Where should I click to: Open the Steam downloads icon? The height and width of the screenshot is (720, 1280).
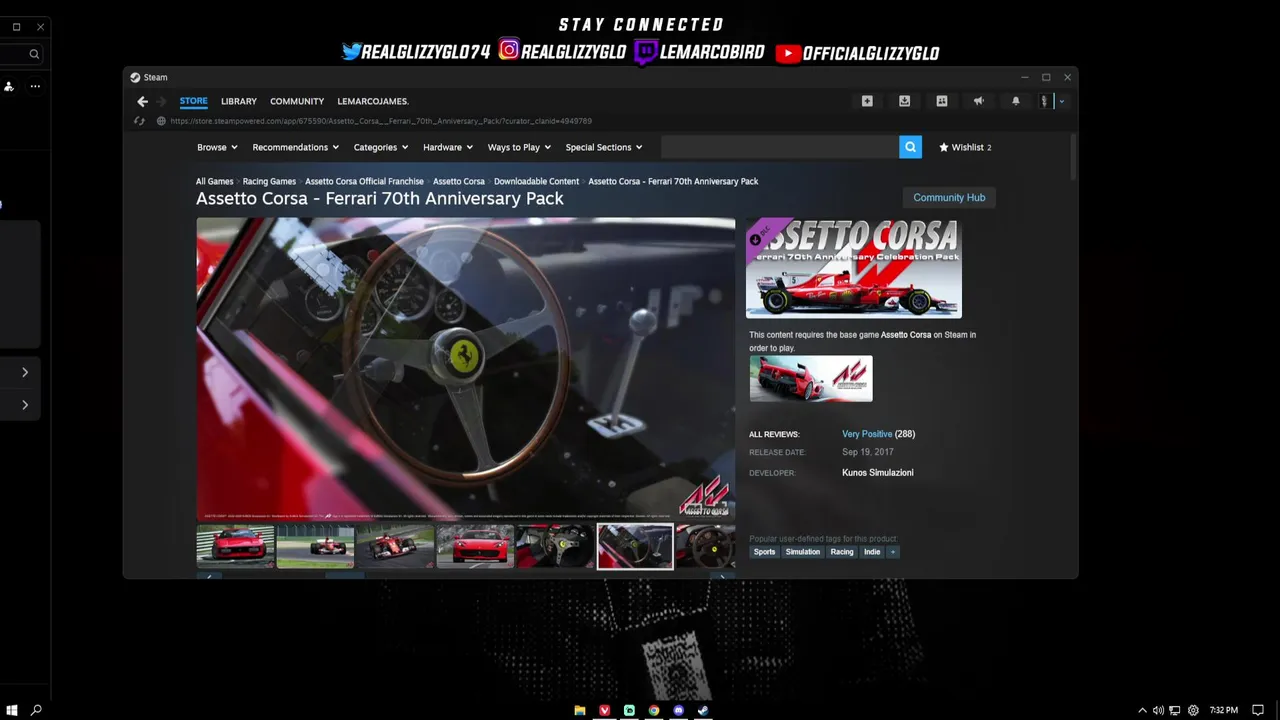904,101
